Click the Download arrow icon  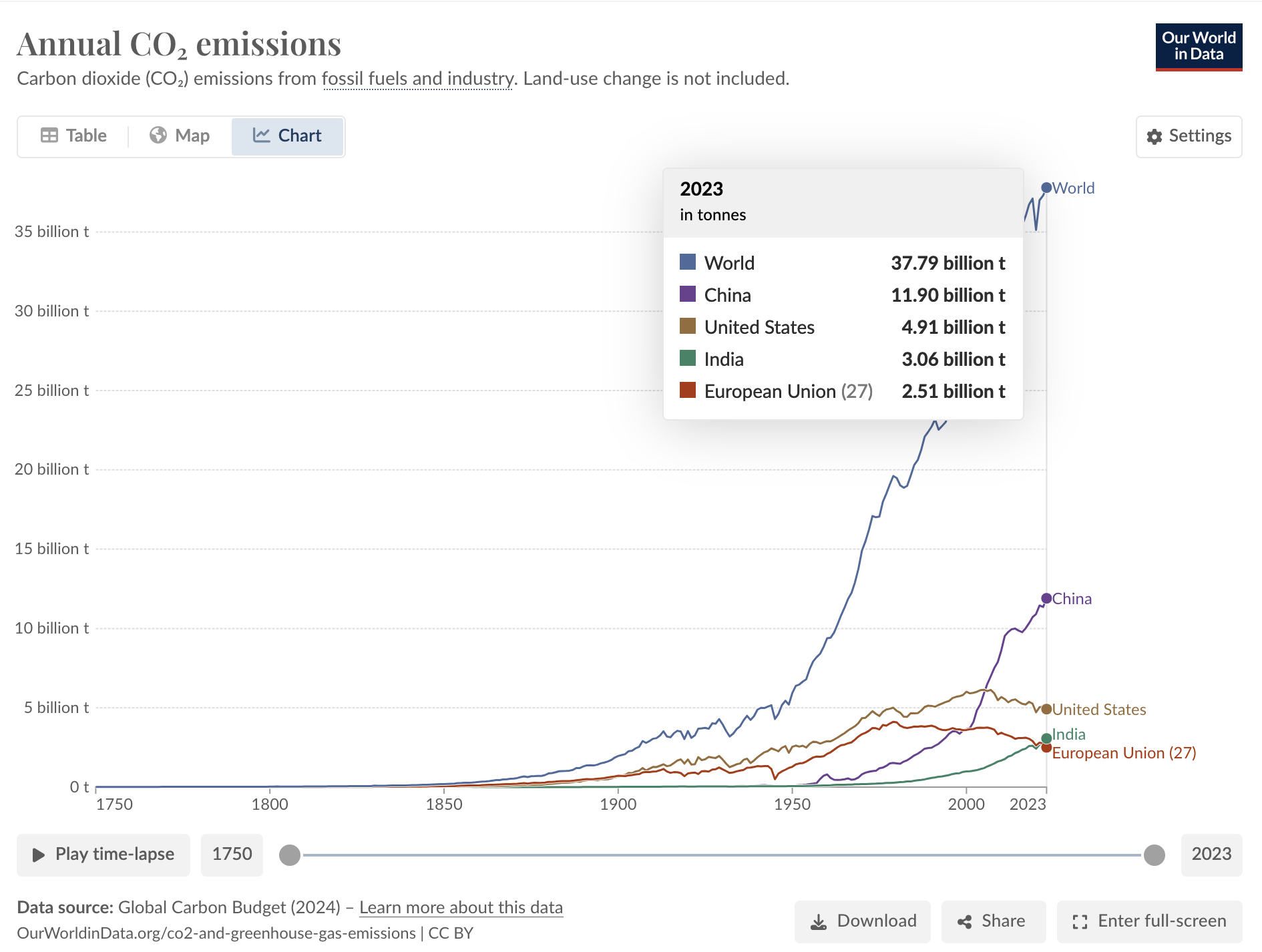click(x=818, y=922)
